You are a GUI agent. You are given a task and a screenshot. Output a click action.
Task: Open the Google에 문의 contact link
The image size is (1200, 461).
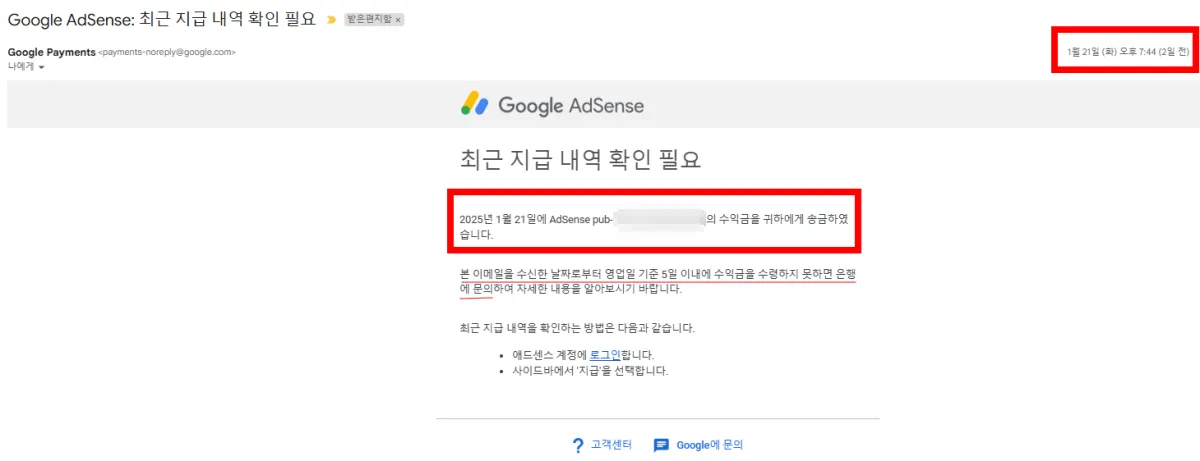click(x=710, y=445)
